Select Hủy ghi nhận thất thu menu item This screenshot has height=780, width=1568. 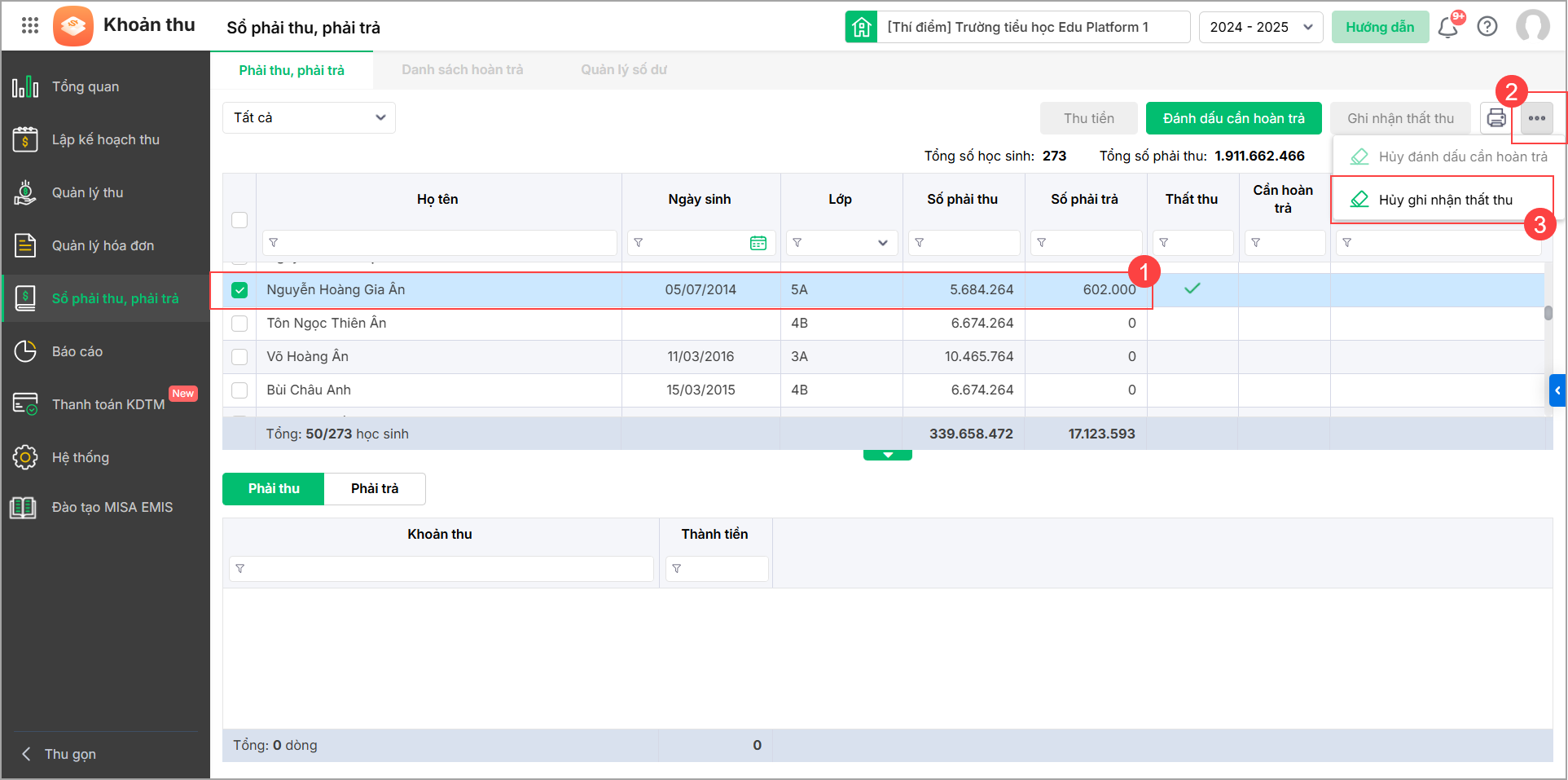[1444, 200]
